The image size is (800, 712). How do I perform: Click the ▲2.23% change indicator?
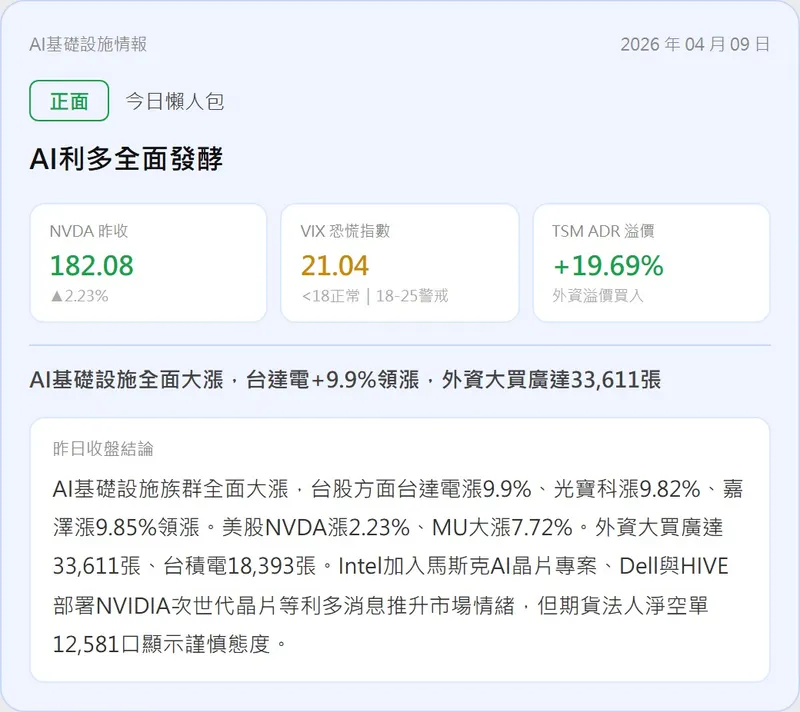pyautogui.click(x=80, y=296)
